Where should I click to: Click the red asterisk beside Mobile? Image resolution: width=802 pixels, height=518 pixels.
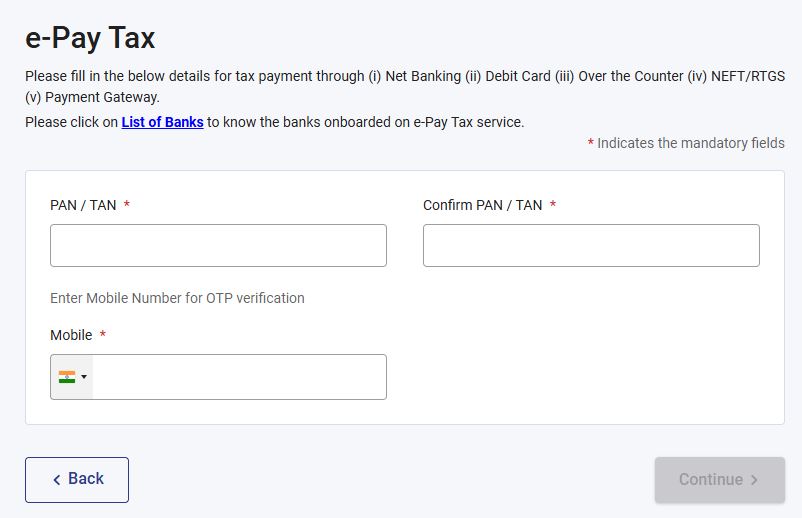103,335
